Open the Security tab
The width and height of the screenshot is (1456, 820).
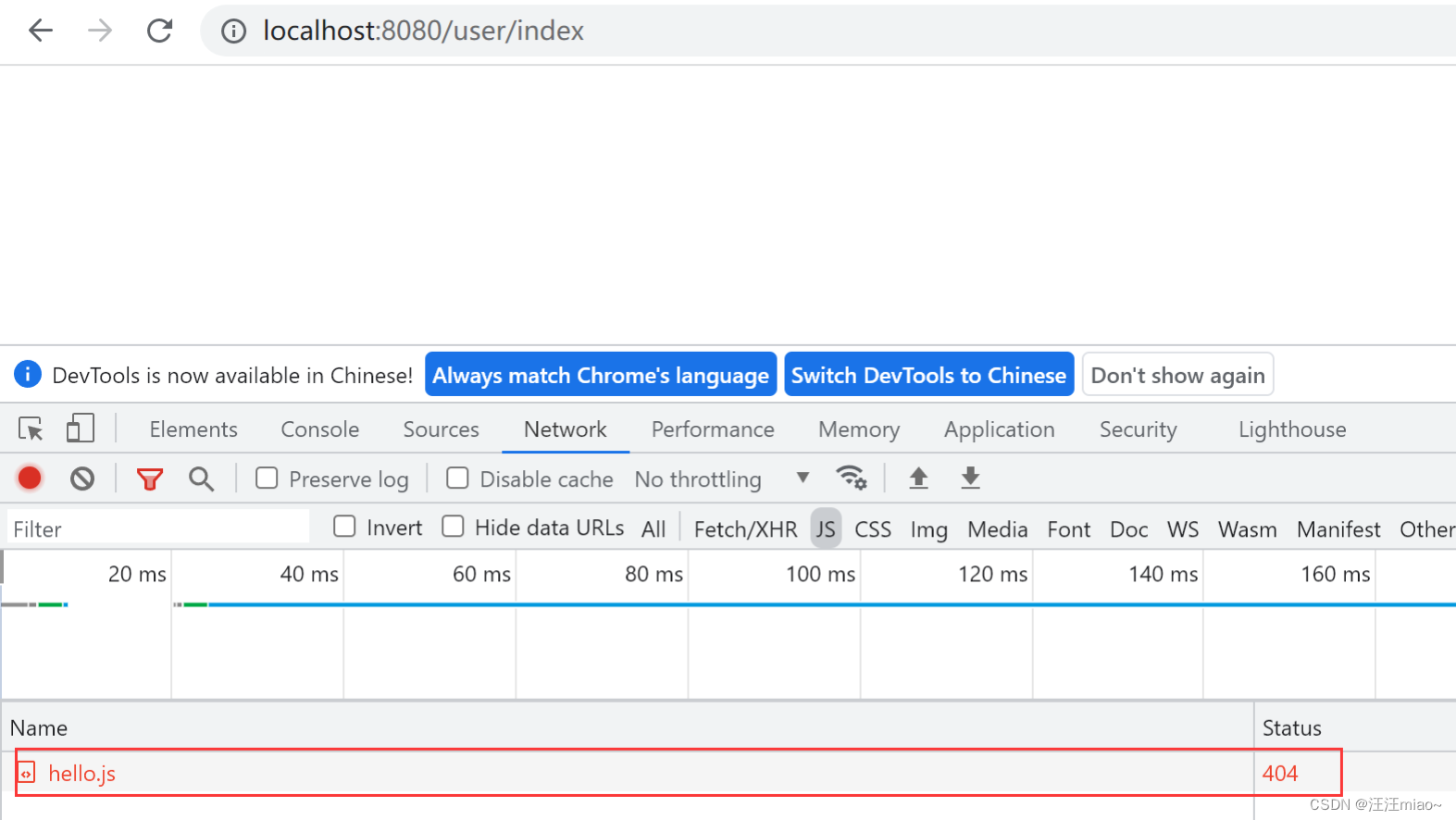pyautogui.click(x=1139, y=429)
